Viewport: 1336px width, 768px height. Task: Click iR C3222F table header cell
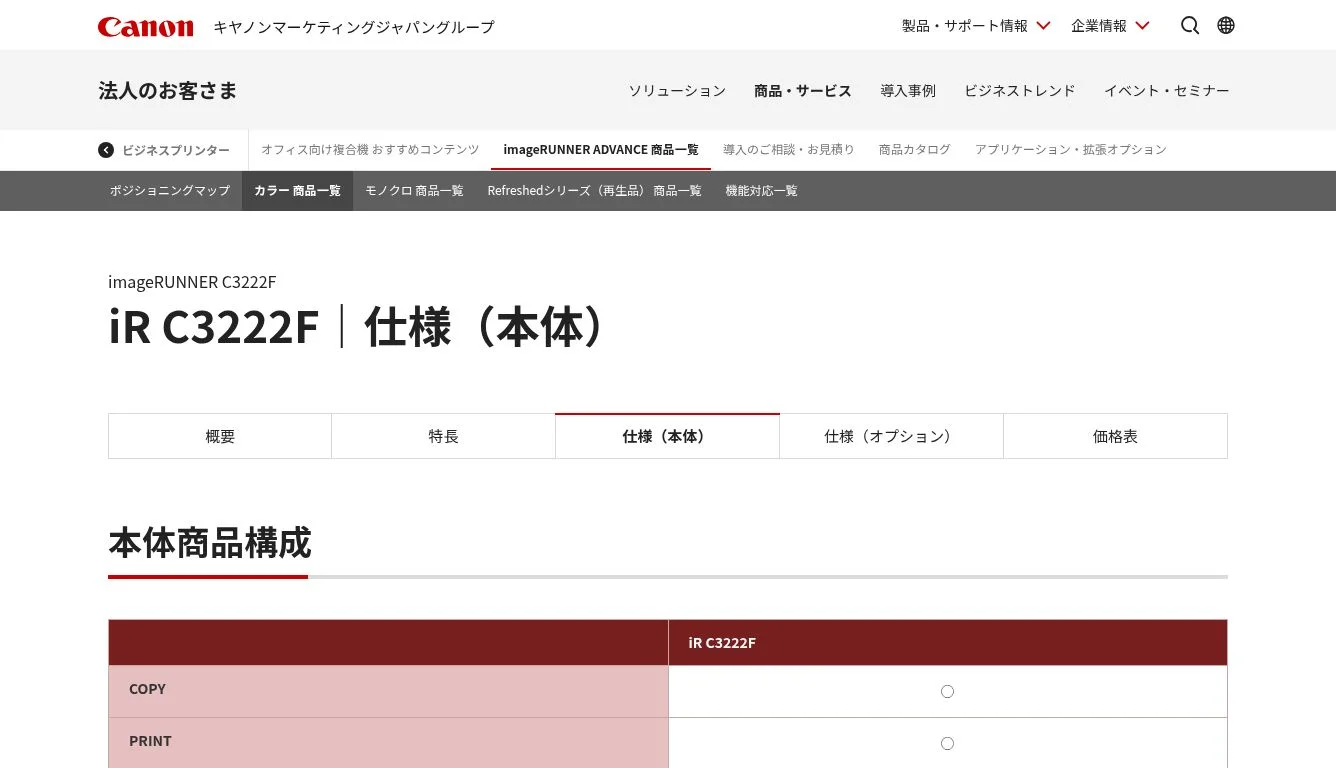947,643
